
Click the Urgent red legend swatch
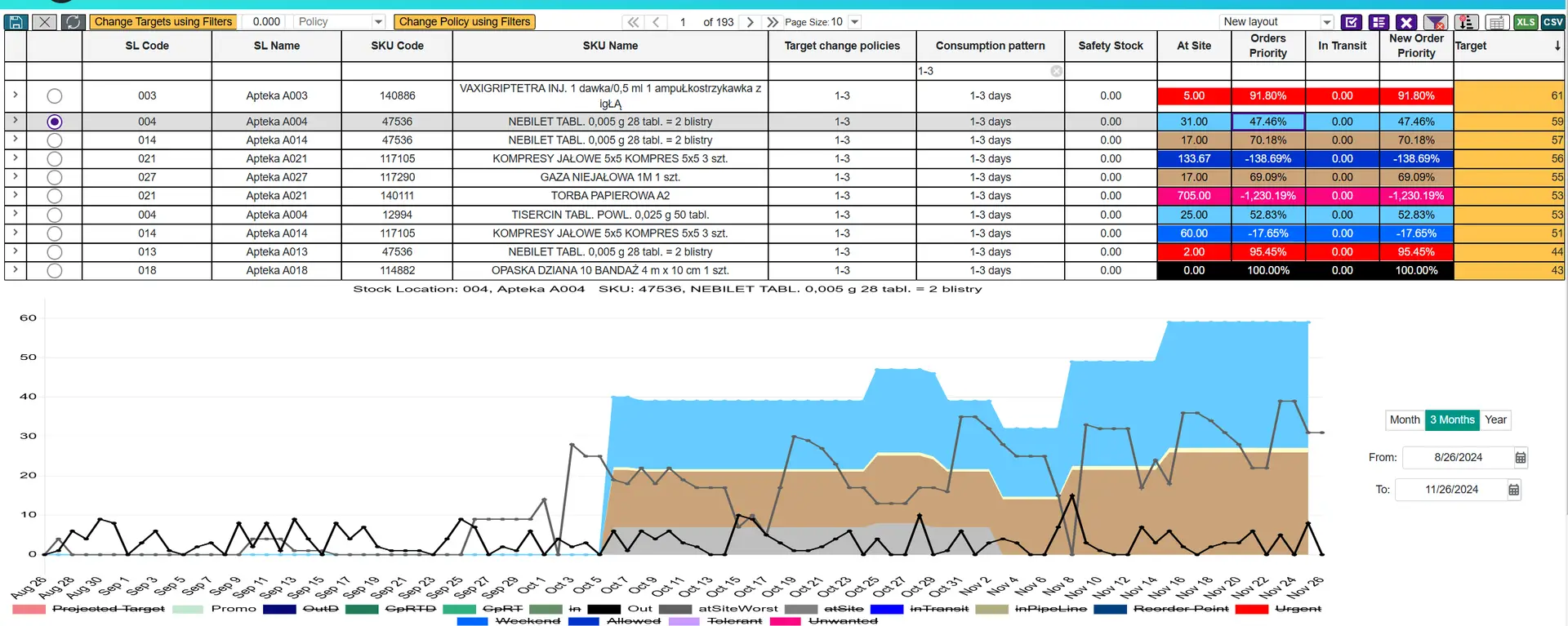pyautogui.click(x=1252, y=609)
